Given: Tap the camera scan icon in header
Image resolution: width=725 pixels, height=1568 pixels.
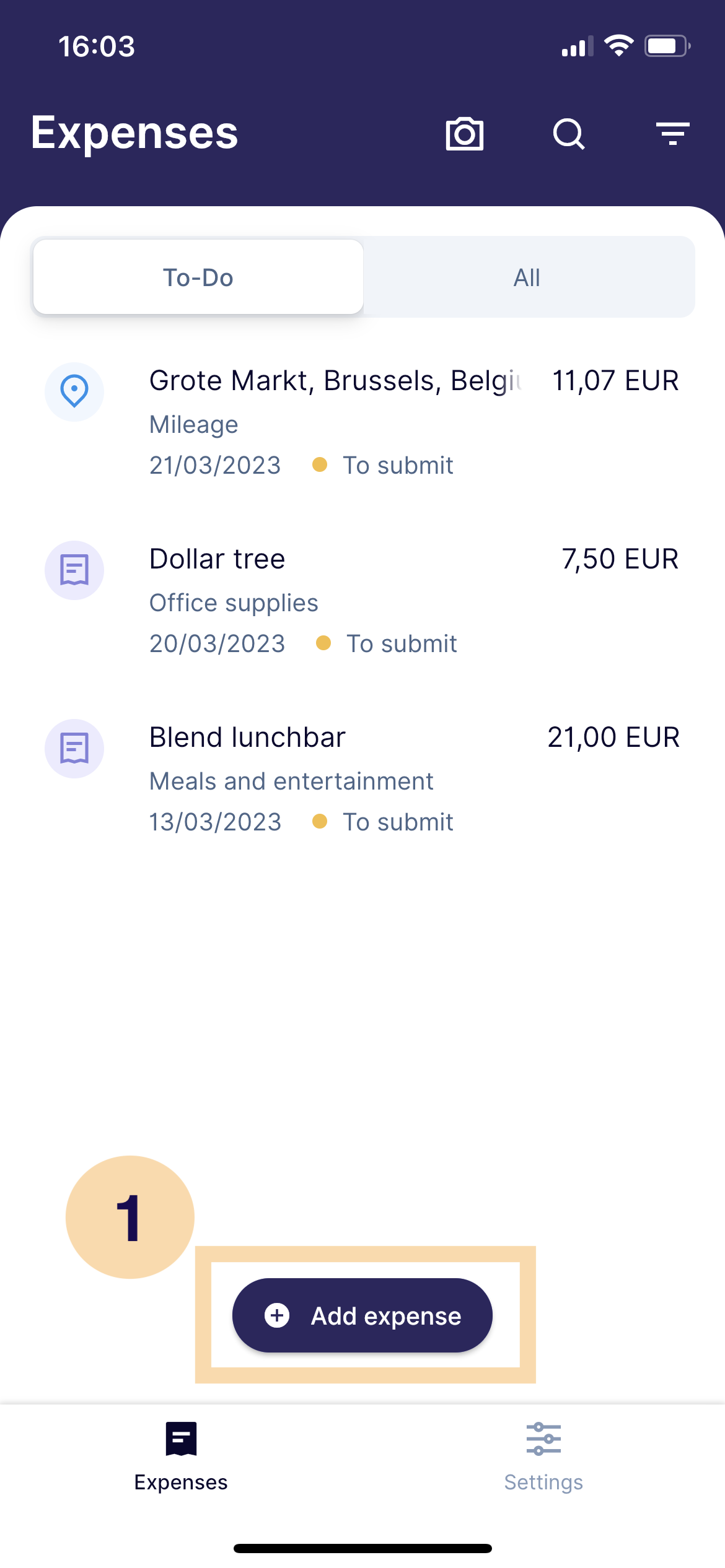Looking at the screenshot, I should [464, 134].
